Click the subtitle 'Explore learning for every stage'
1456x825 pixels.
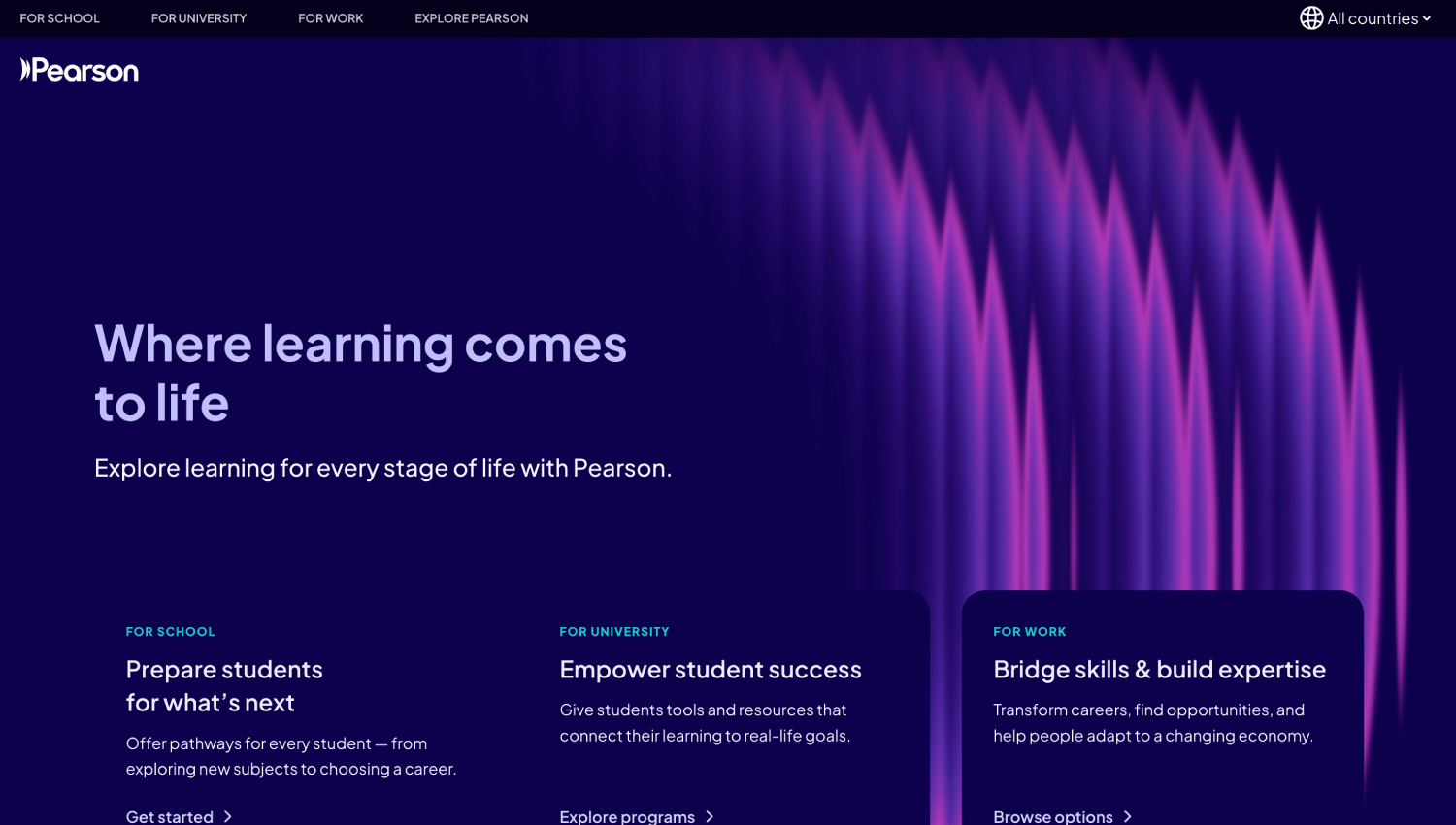point(383,468)
